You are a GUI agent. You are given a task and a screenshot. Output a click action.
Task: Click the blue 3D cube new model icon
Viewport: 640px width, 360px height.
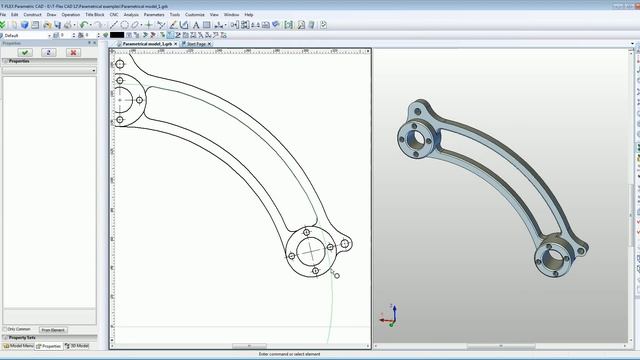pyautogui.click(x=24, y=25)
